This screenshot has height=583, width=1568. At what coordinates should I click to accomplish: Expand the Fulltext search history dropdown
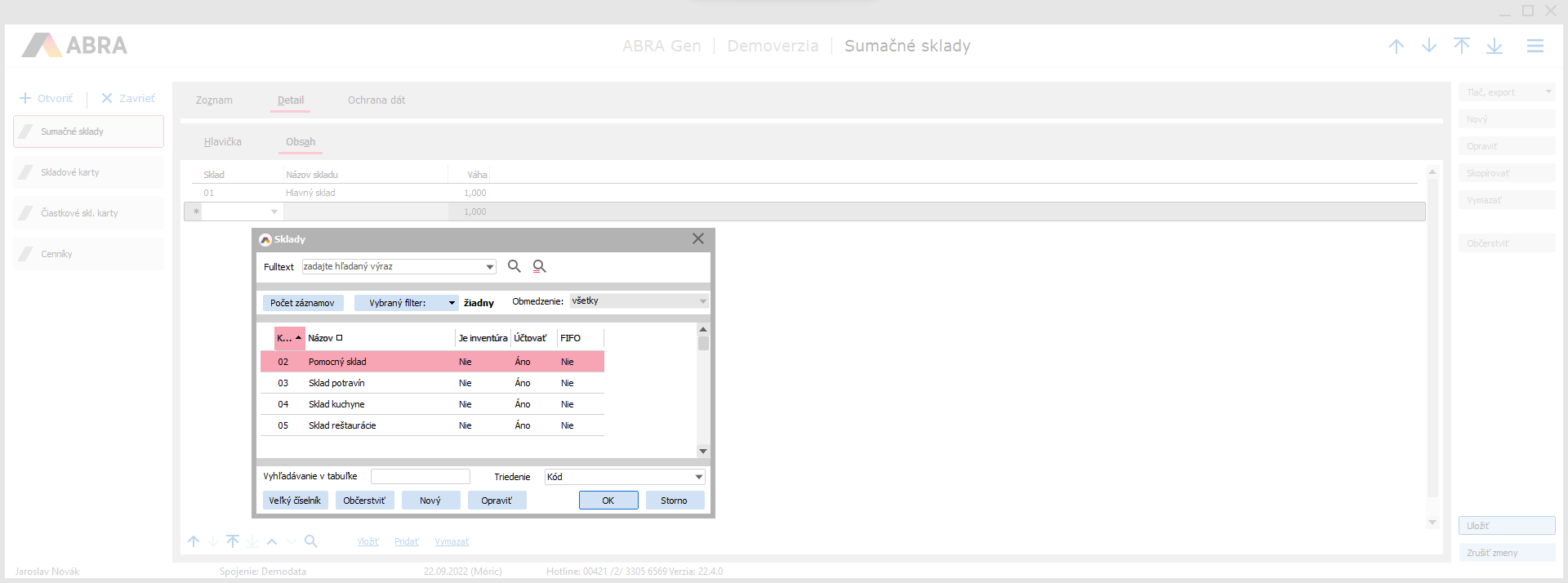coord(489,267)
